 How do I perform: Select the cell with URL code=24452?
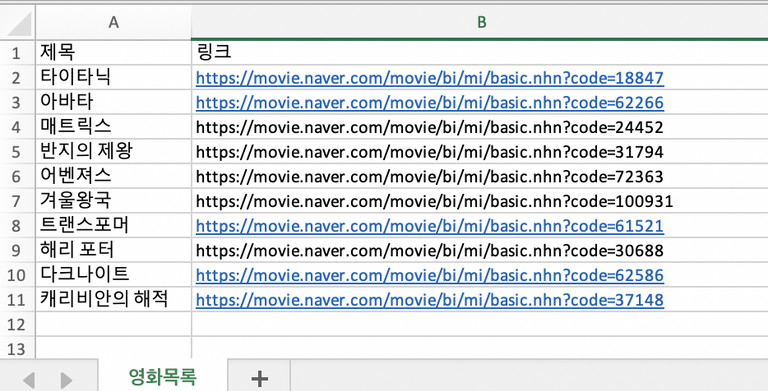pyautogui.click(x=480, y=127)
